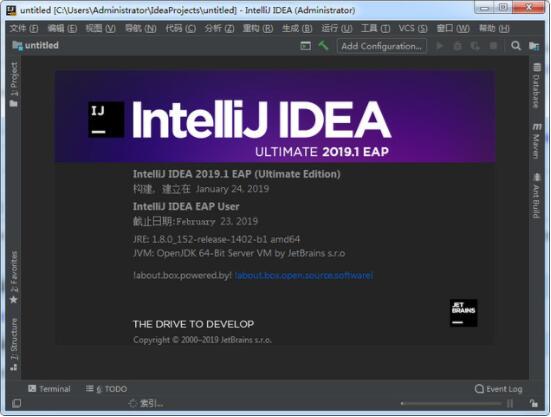Image resolution: width=551 pixels, height=417 pixels.
Task: Open the Database tool window
Action: pyautogui.click(x=537, y=85)
